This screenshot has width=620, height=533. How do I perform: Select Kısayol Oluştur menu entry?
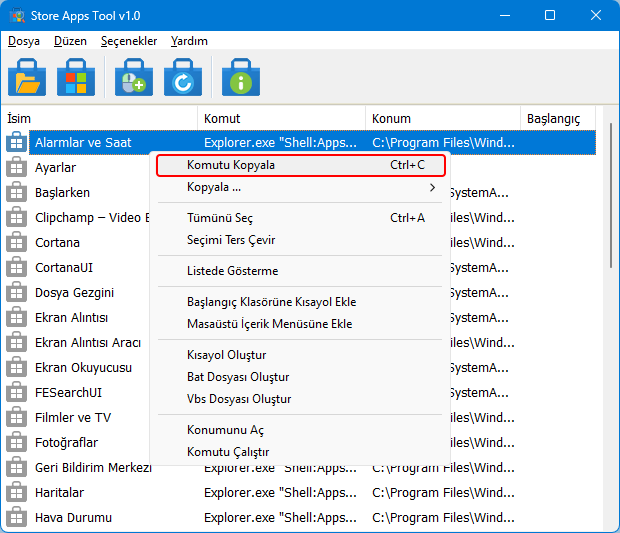tap(301, 355)
